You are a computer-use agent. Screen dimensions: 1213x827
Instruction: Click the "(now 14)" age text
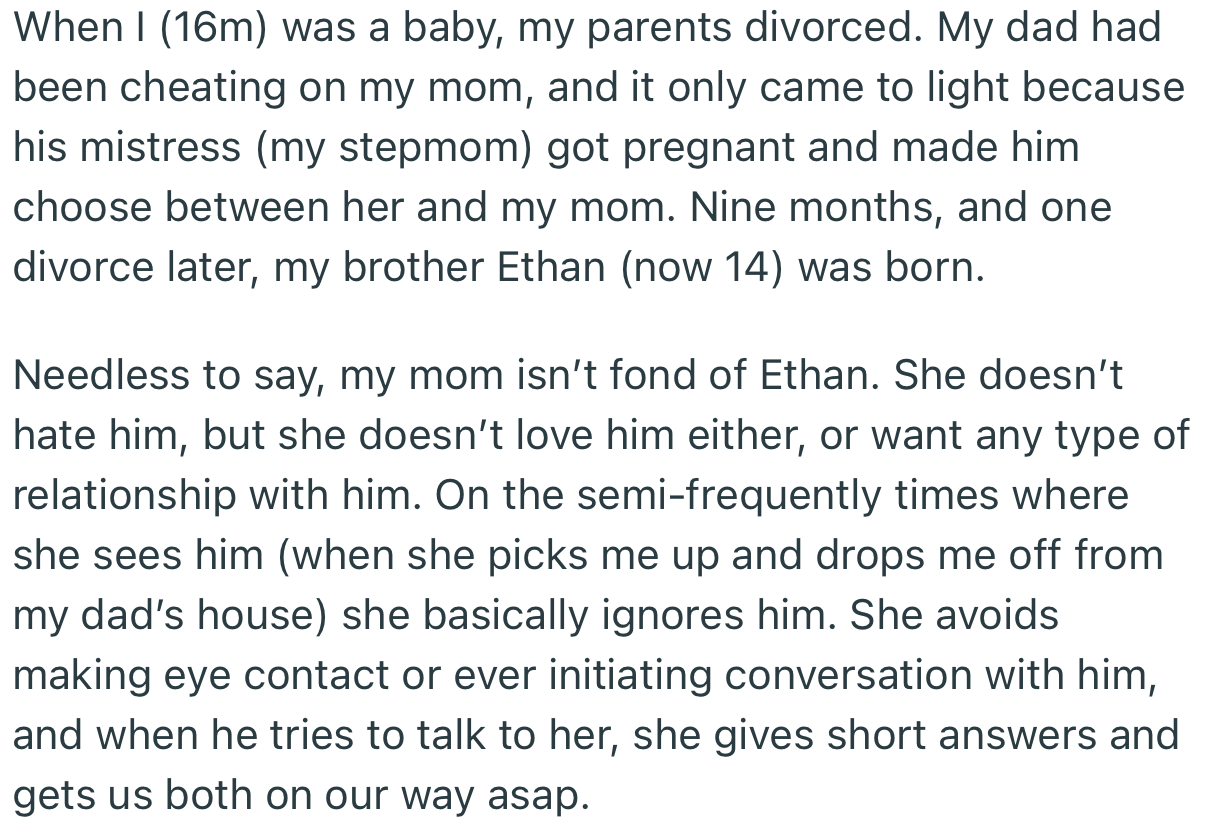point(700,269)
